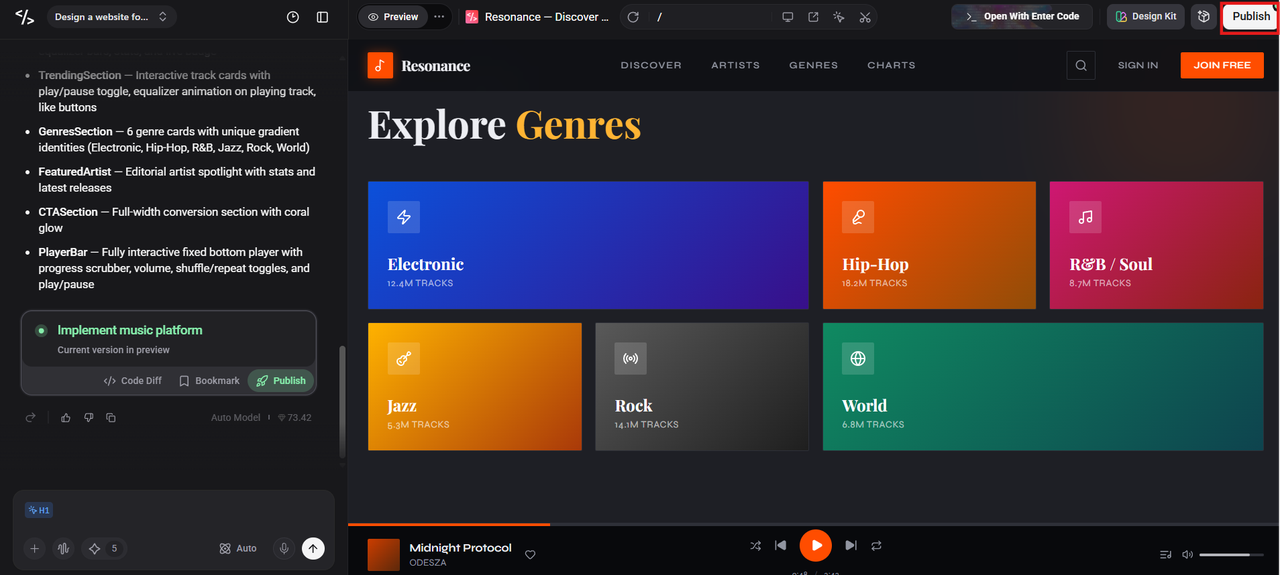
Task: Click the retry arrow icon below the response
Action: coord(31,418)
